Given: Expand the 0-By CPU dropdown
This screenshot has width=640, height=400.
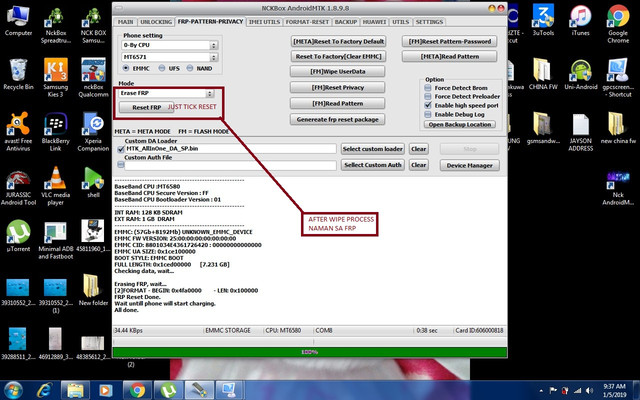Looking at the screenshot, I should tap(214, 45).
